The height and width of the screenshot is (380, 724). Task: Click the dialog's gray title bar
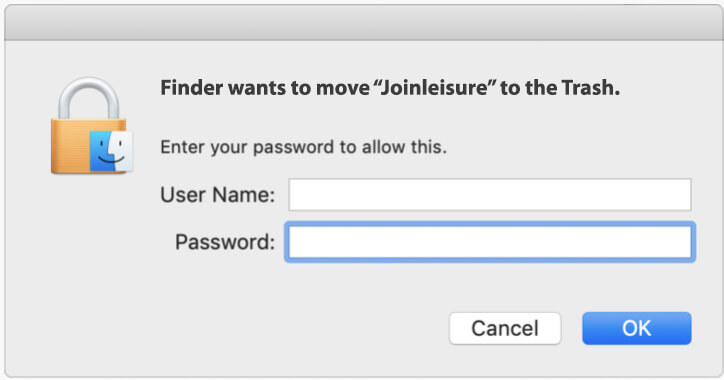362,23
